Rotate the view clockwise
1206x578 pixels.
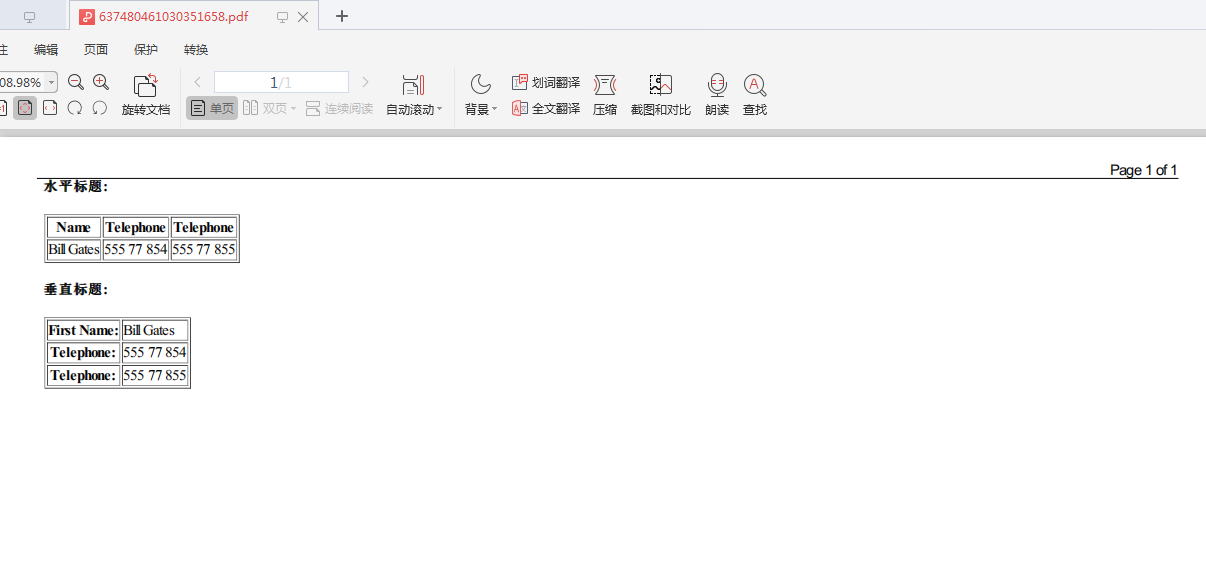(75, 108)
